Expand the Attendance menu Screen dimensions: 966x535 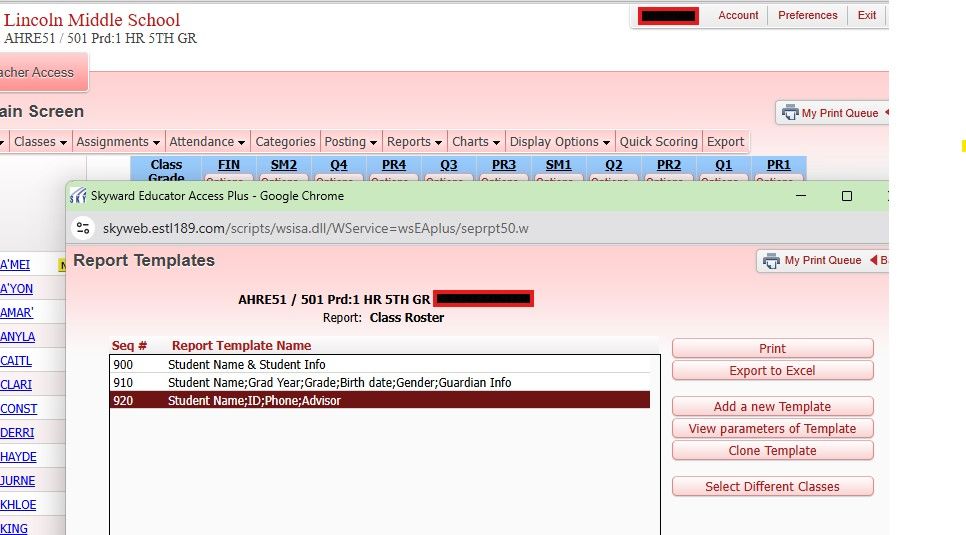tap(207, 142)
